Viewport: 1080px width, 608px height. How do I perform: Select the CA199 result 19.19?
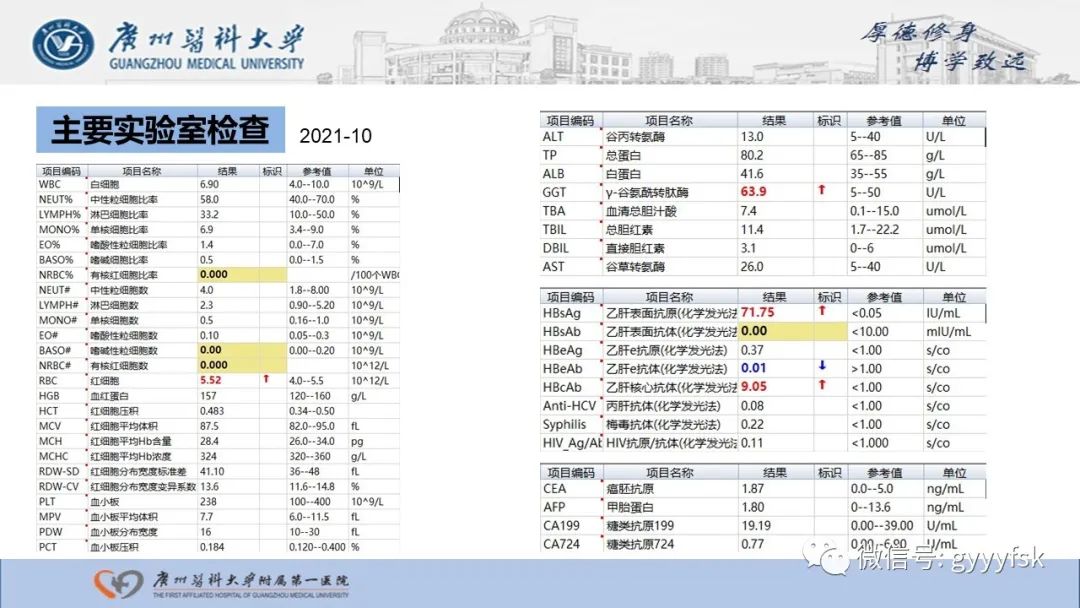tap(756, 525)
